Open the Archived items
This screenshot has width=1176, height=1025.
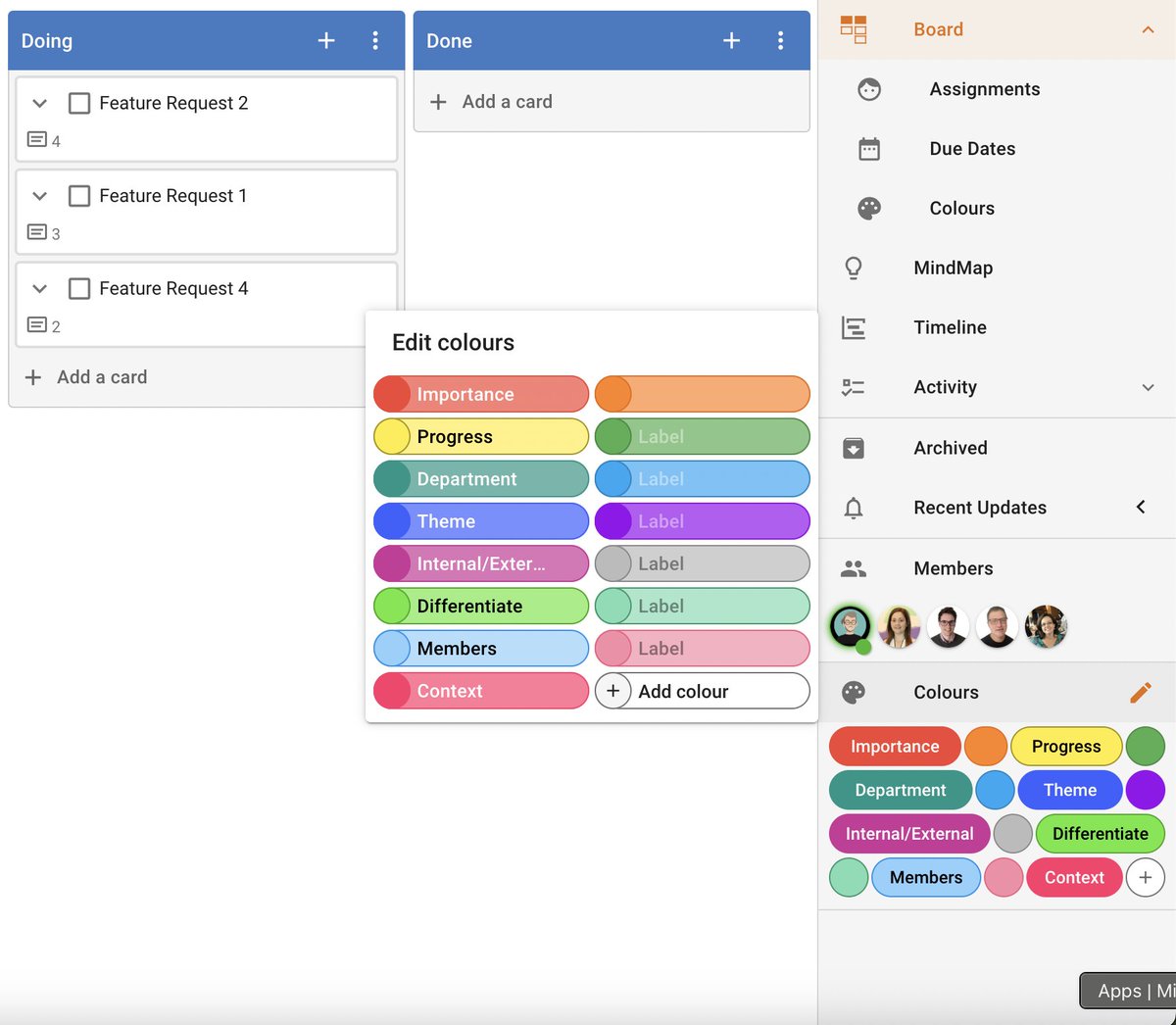pos(950,448)
